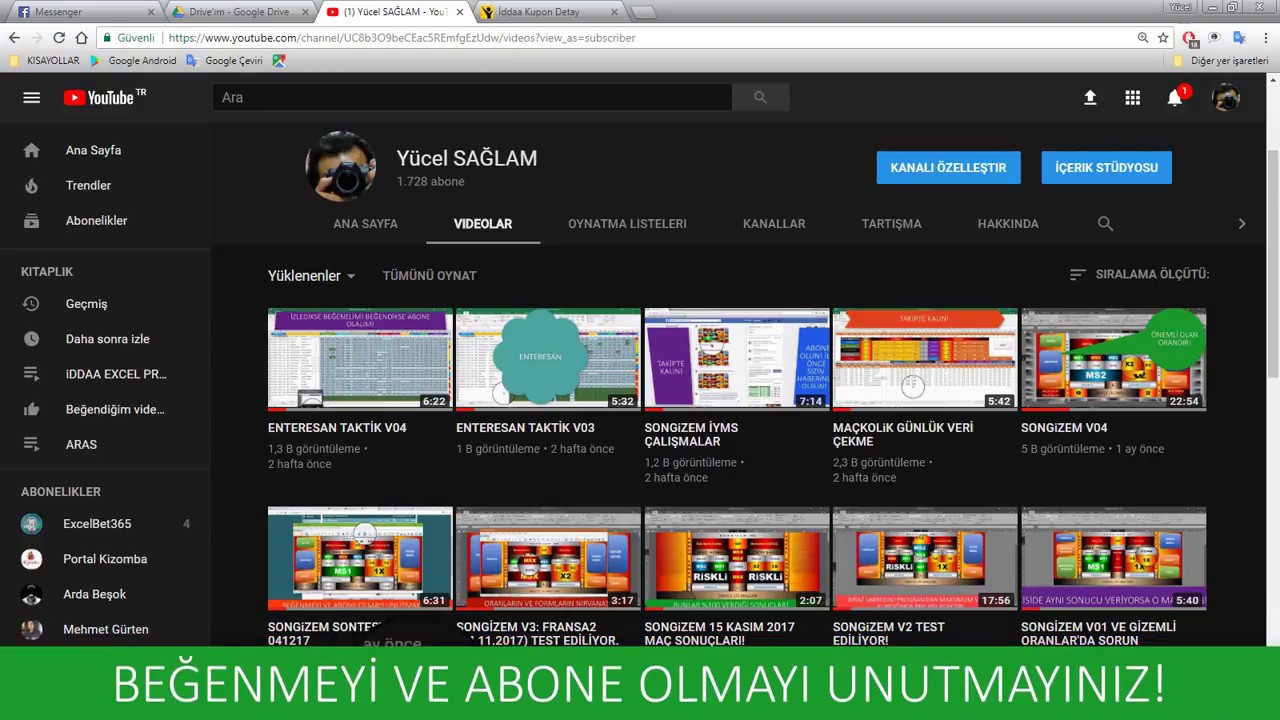Screen dimensions: 1280x720
Task: Open the notifications bell
Action: 1175,97
